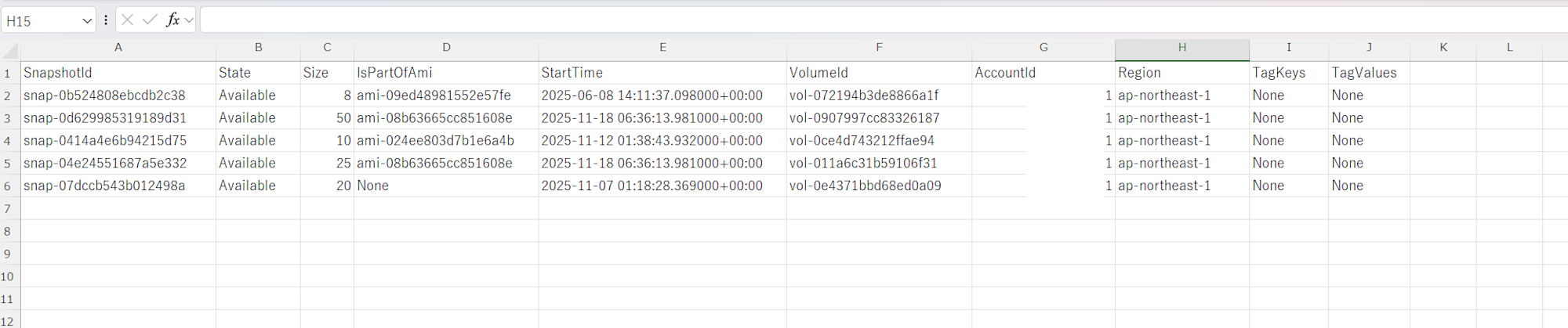Click the TagValues header cell
The image size is (1568, 328).
pos(1368,73)
